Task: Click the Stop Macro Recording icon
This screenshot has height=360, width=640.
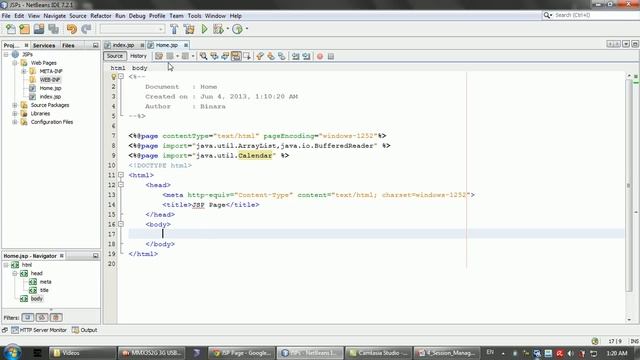Action: (x=331, y=56)
